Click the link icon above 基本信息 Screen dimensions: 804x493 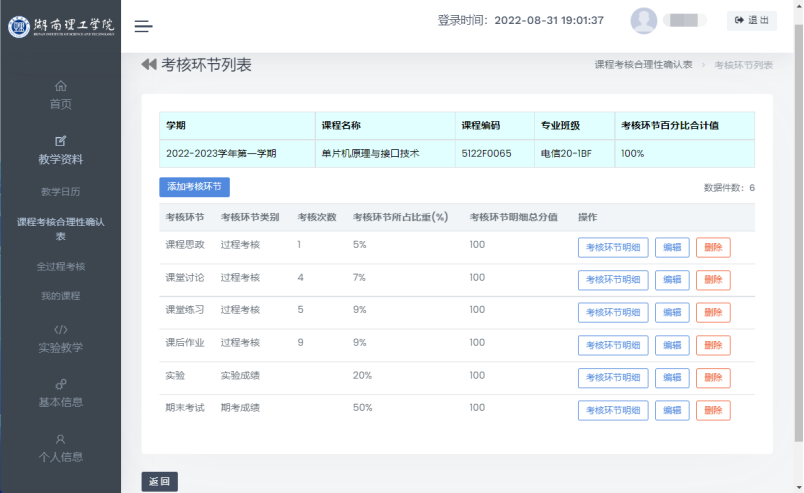point(61,384)
